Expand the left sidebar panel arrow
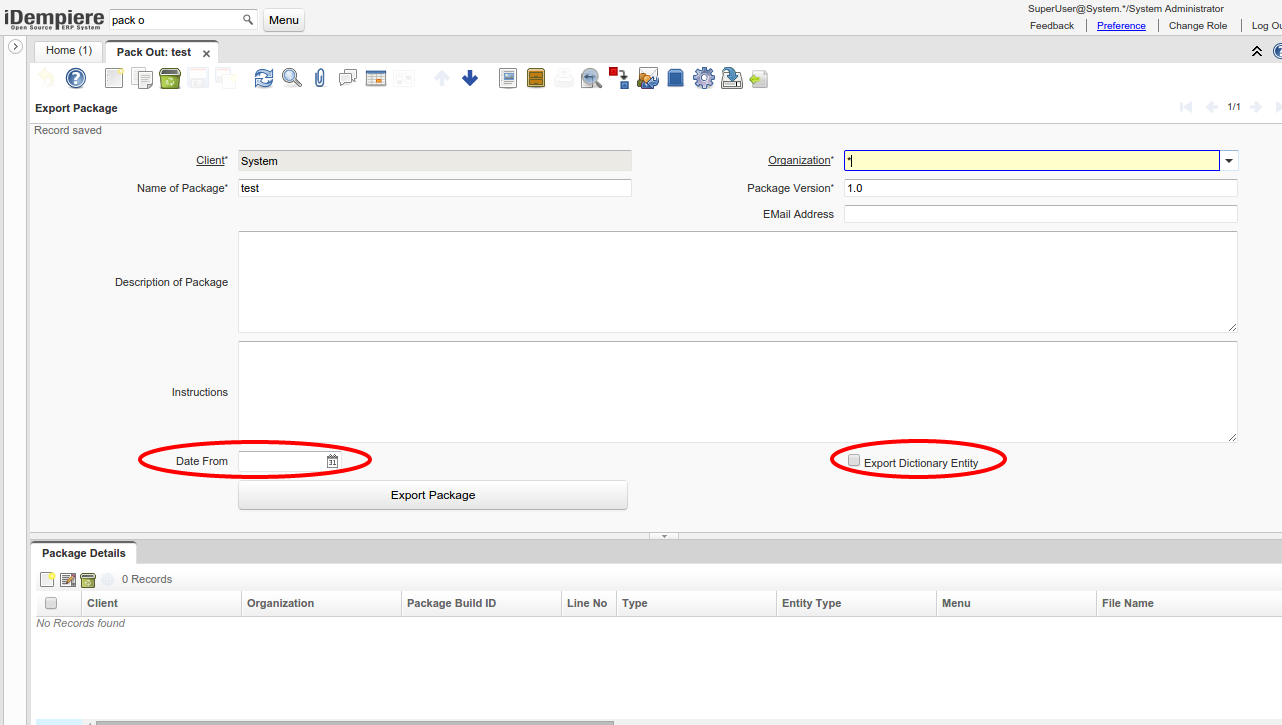Viewport: 1282px width, 725px height. click(16, 47)
